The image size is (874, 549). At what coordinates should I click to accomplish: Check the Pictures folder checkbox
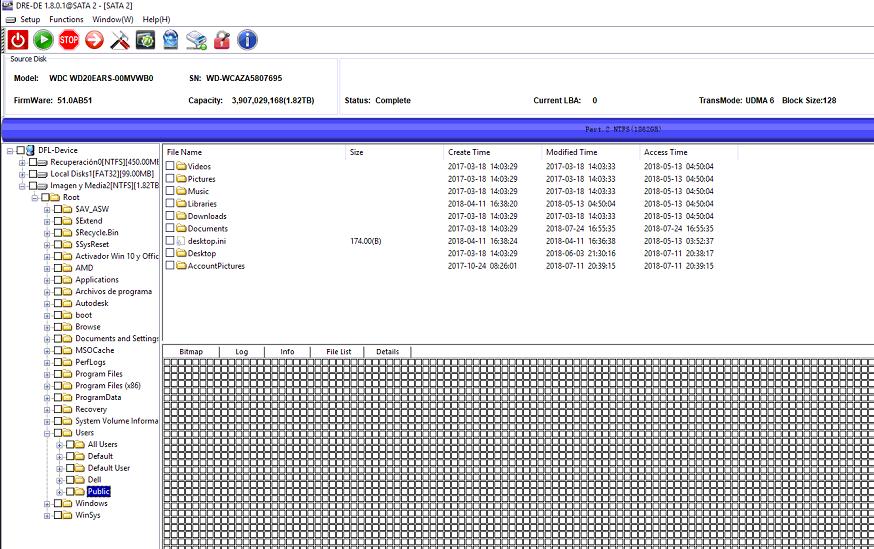pyautogui.click(x=170, y=178)
